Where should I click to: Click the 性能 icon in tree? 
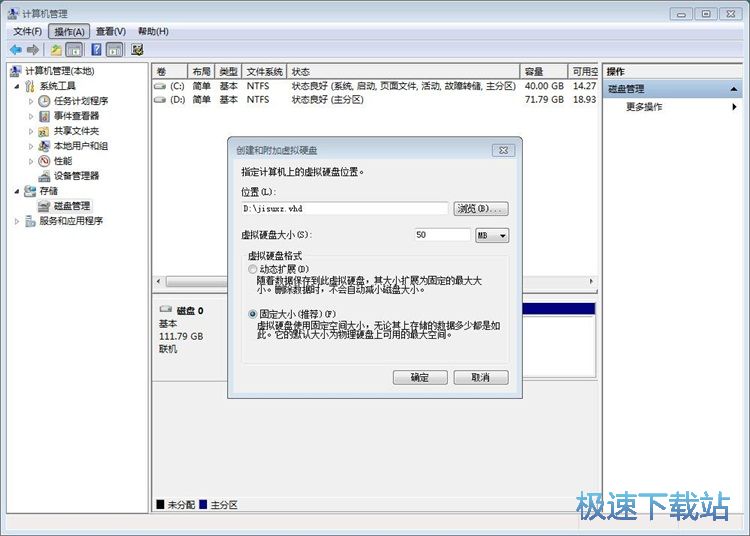point(44,161)
